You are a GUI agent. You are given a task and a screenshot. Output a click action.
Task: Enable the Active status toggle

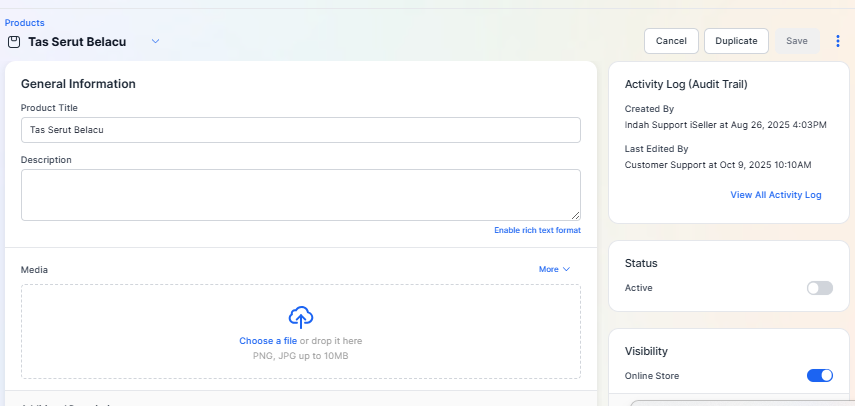click(x=819, y=288)
